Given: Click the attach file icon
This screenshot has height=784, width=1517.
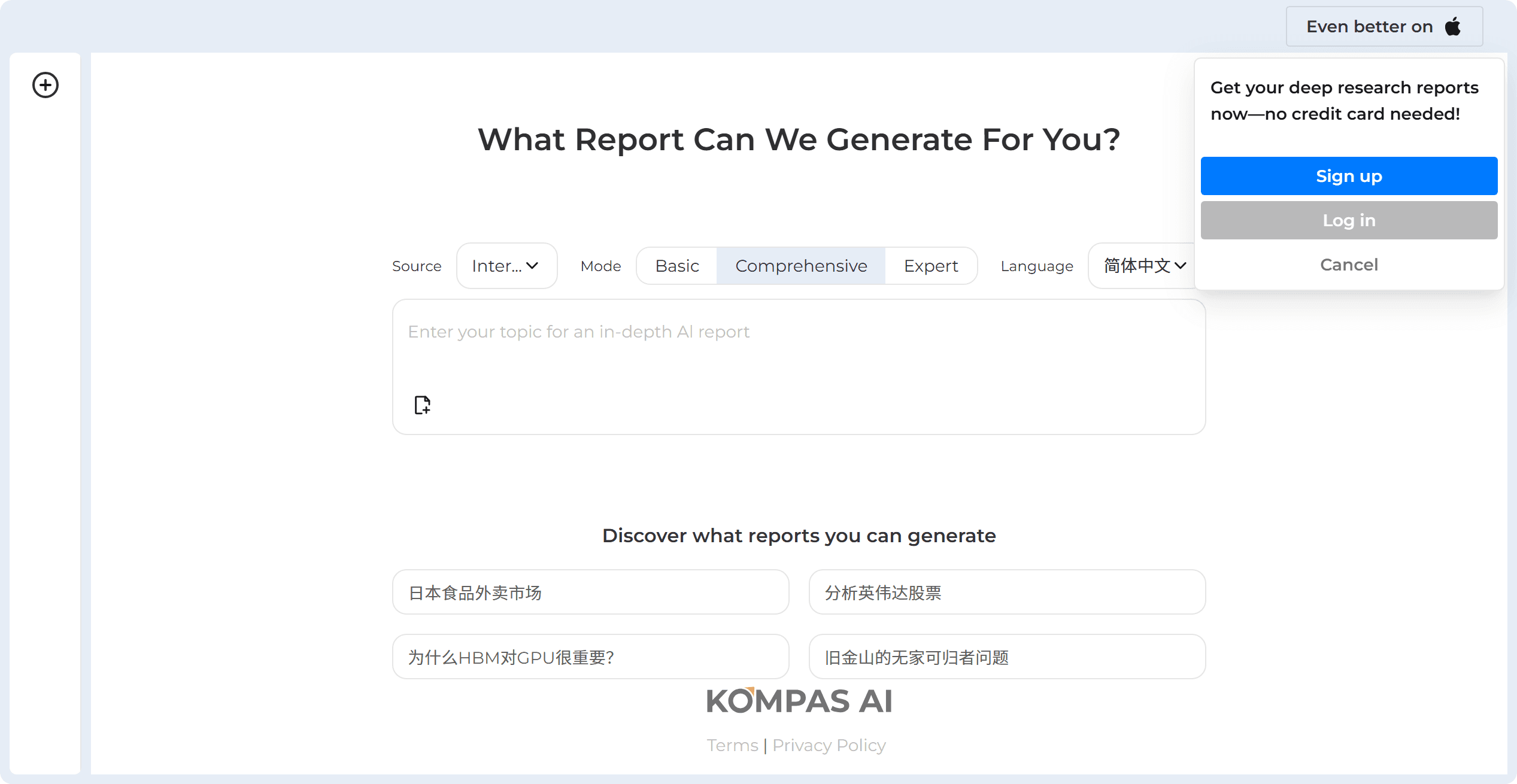Looking at the screenshot, I should pyautogui.click(x=422, y=405).
